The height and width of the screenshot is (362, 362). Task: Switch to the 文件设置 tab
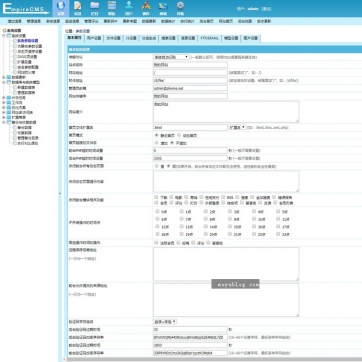(113, 38)
